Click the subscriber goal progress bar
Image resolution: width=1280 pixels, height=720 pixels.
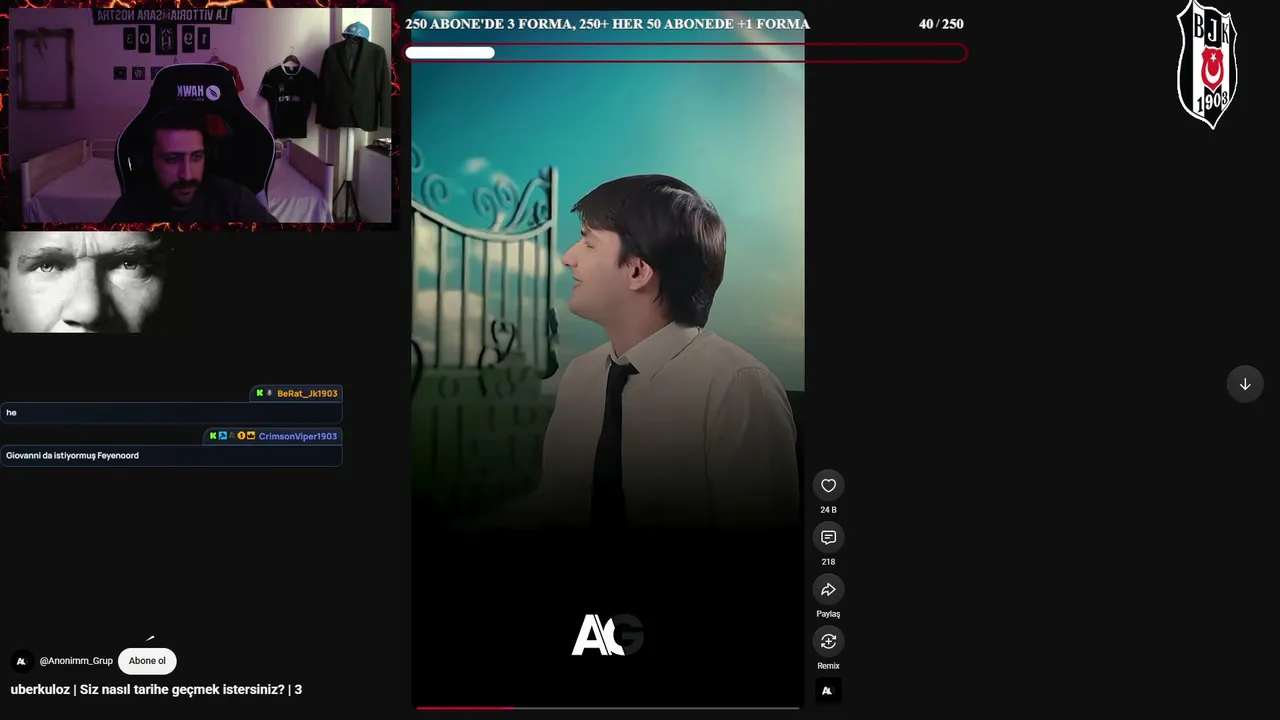point(685,53)
